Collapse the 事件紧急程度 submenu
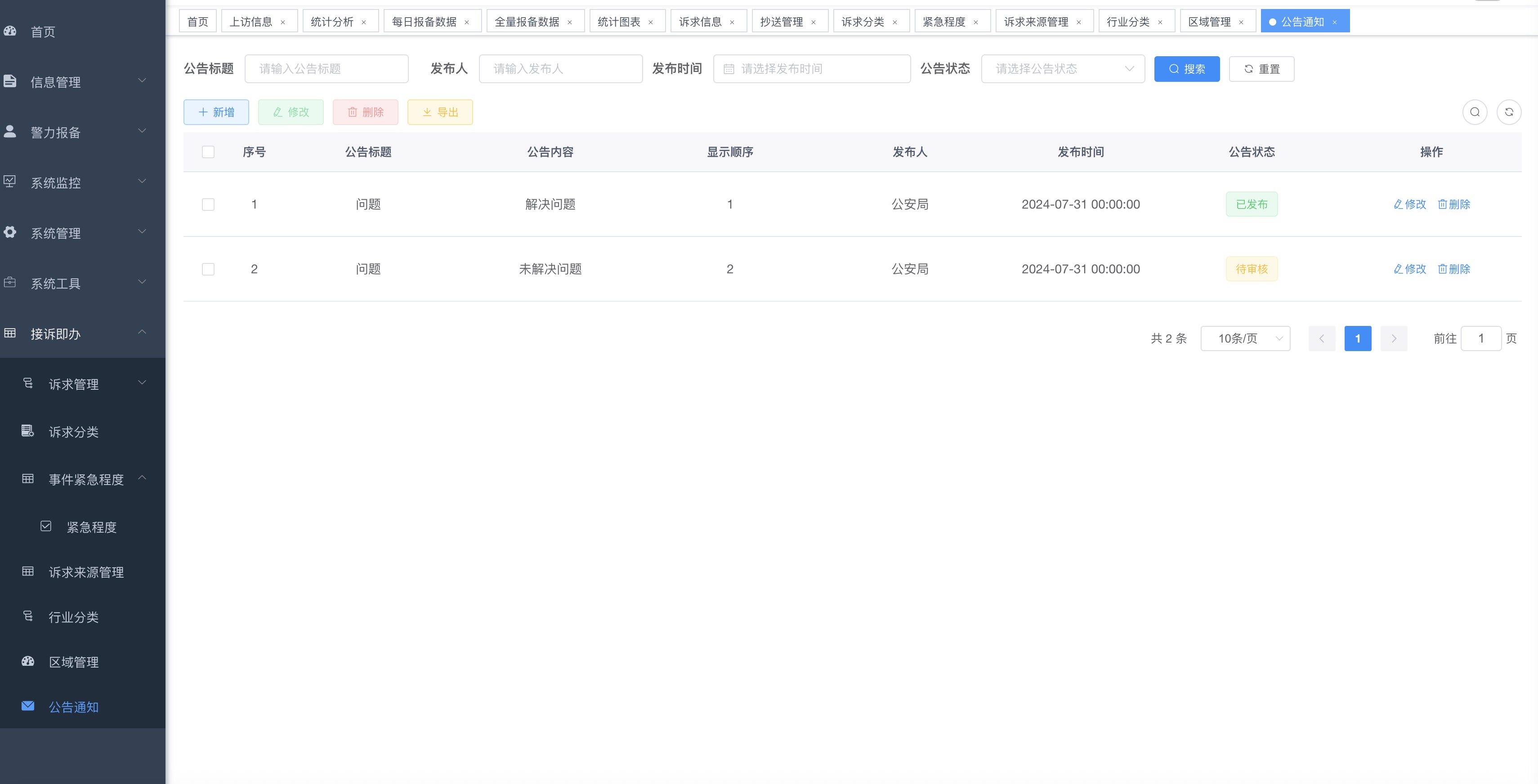Image resolution: width=1538 pixels, height=784 pixels. click(x=142, y=477)
